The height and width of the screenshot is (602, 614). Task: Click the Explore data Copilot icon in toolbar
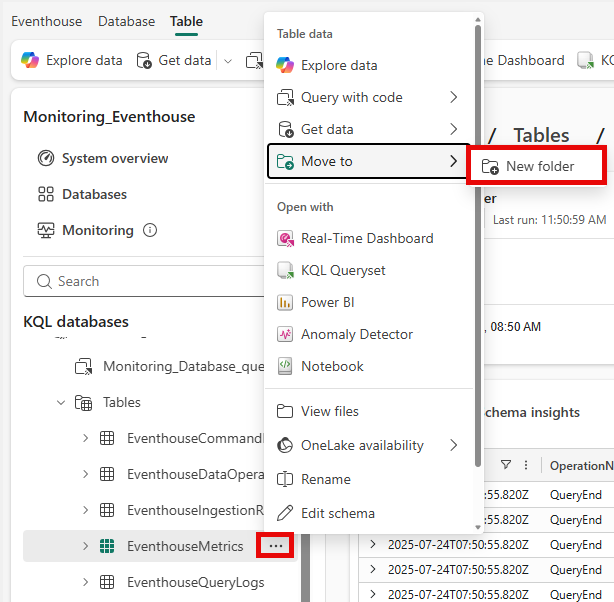click(x=30, y=60)
